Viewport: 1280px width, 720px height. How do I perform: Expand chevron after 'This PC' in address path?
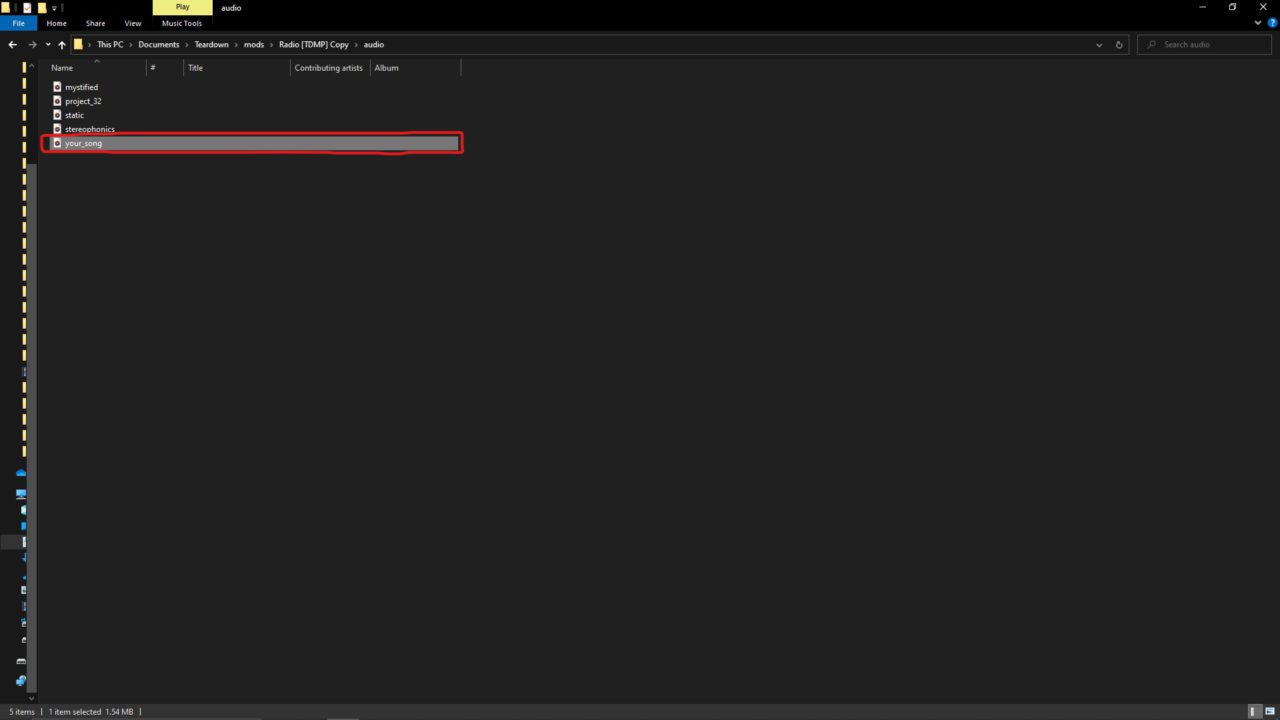coord(132,45)
